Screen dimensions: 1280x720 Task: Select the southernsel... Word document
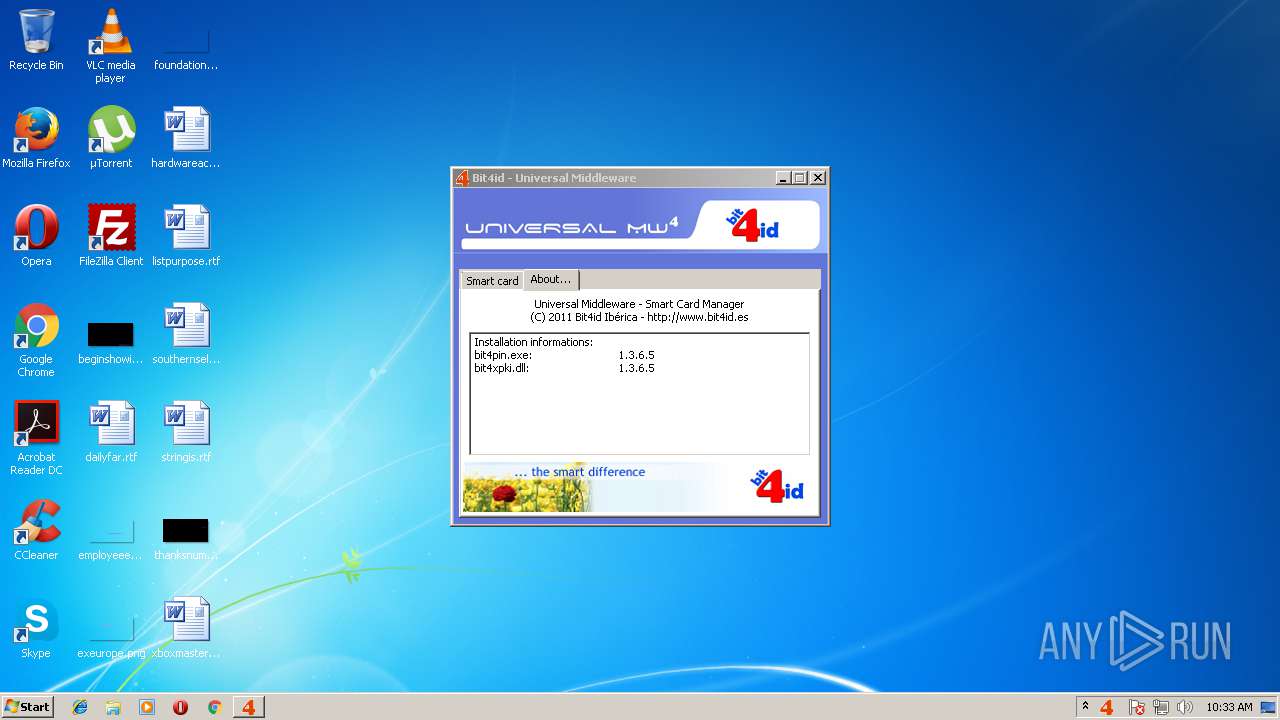point(186,334)
